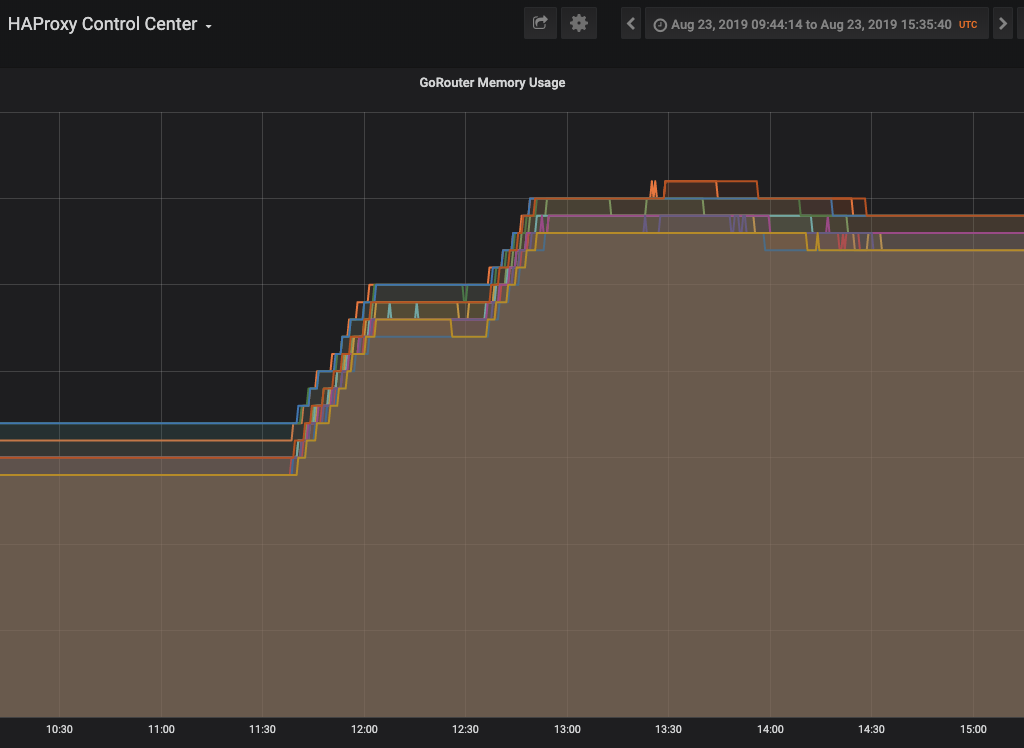Shift time range backward with left chevron
This screenshot has width=1024, height=748.
click(631, 24)
